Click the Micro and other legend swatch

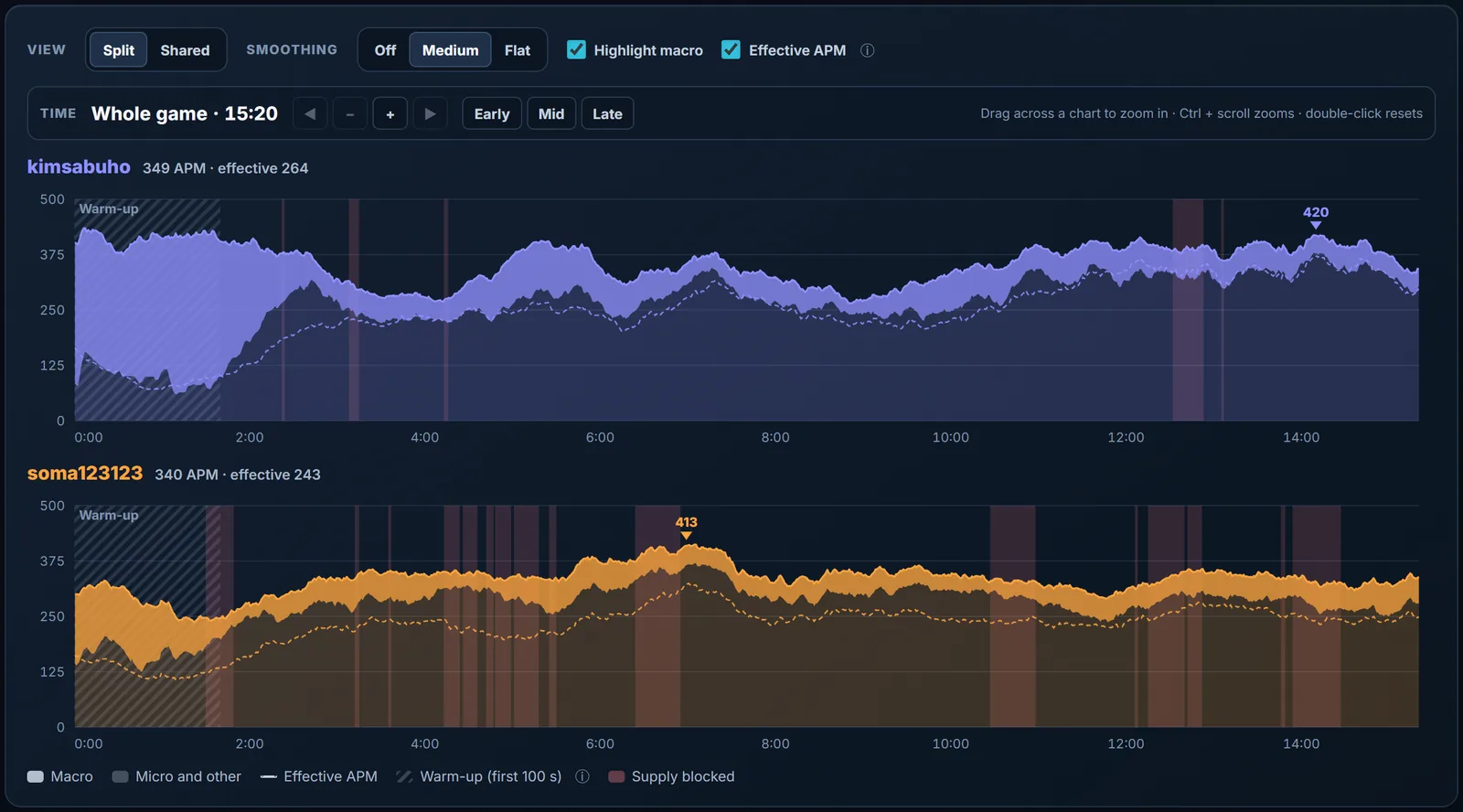tap(120, 776)
